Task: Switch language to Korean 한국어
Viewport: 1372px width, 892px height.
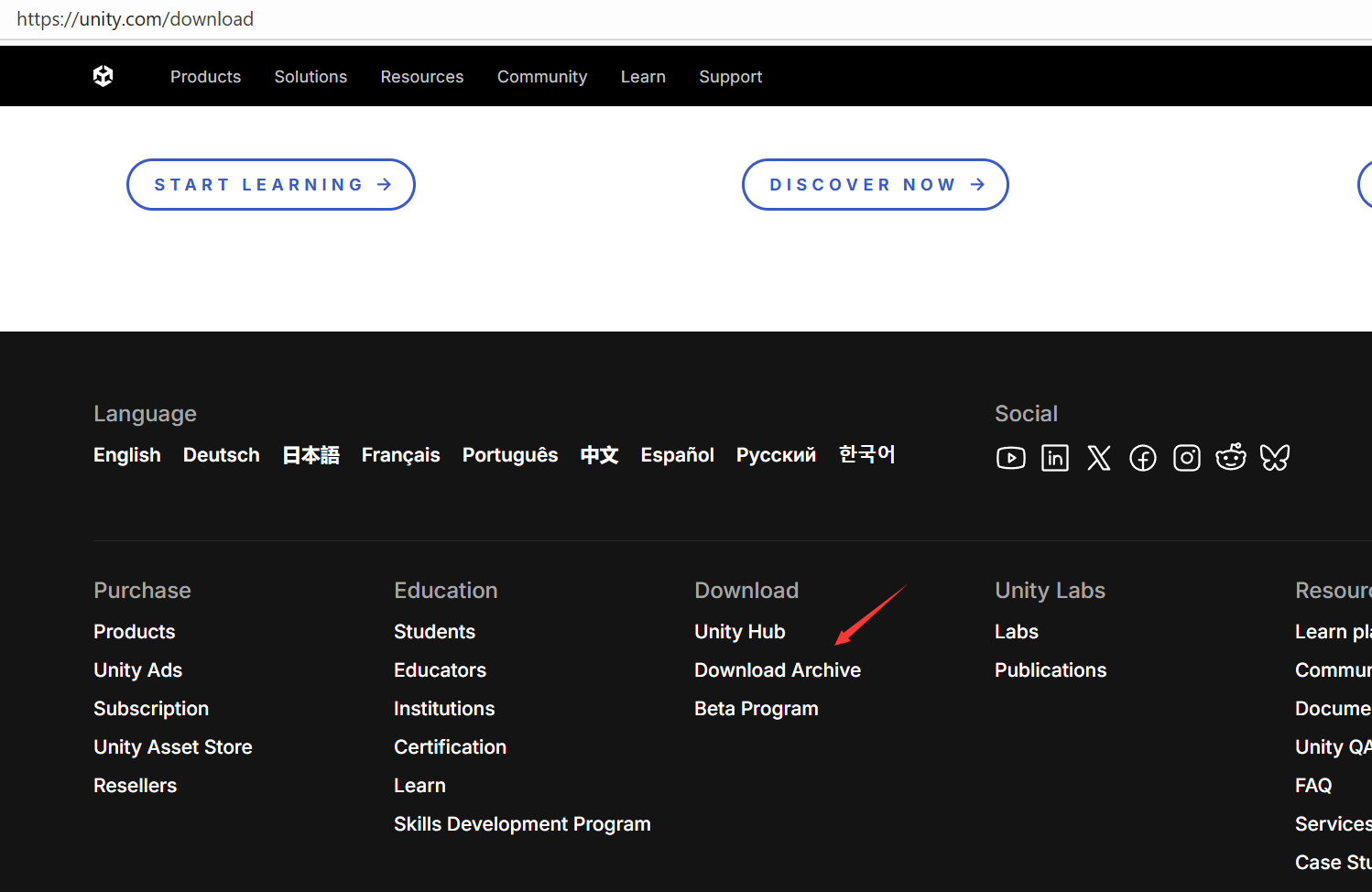Action: [x=867, y=454]
